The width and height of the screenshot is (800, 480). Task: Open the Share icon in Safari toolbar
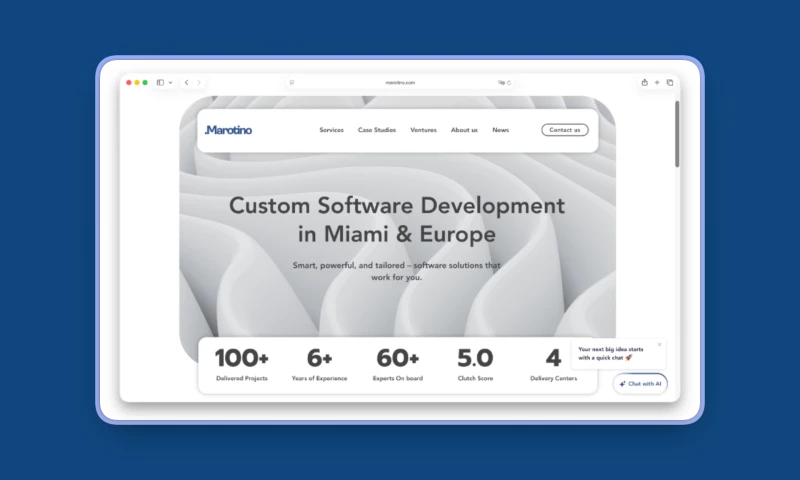pos(644,83)
